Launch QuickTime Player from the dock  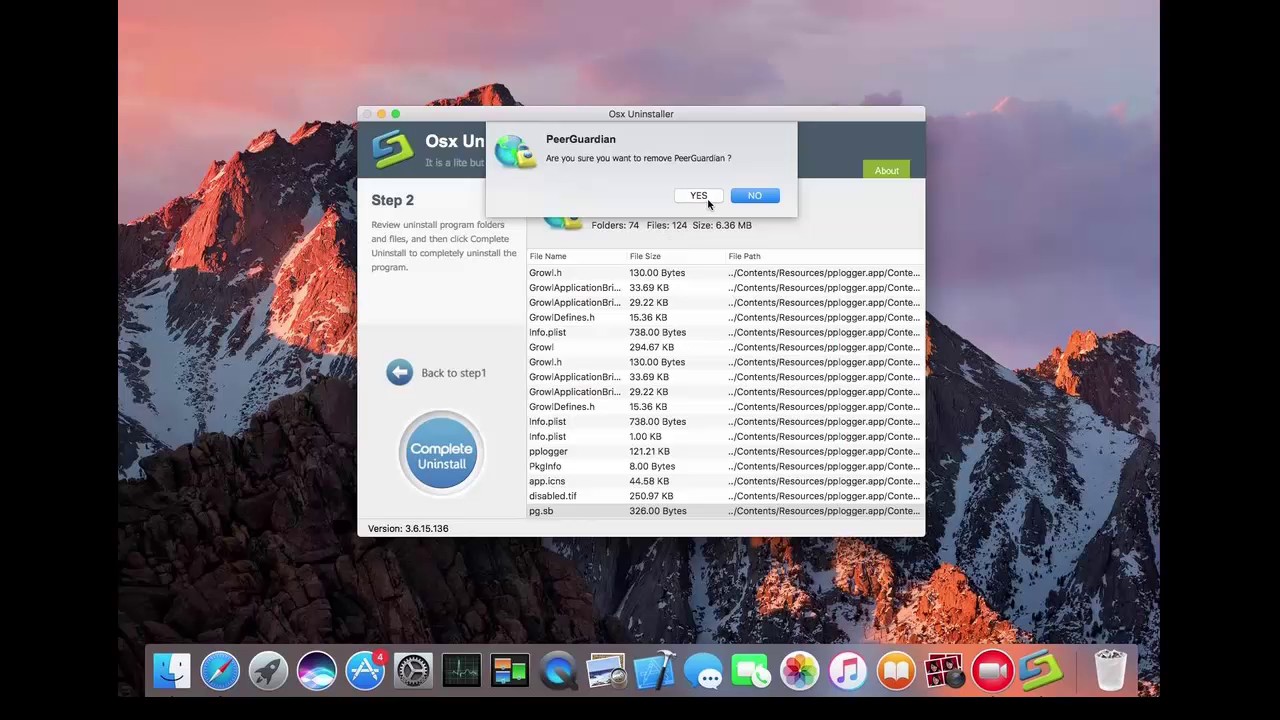pos(558,671)
